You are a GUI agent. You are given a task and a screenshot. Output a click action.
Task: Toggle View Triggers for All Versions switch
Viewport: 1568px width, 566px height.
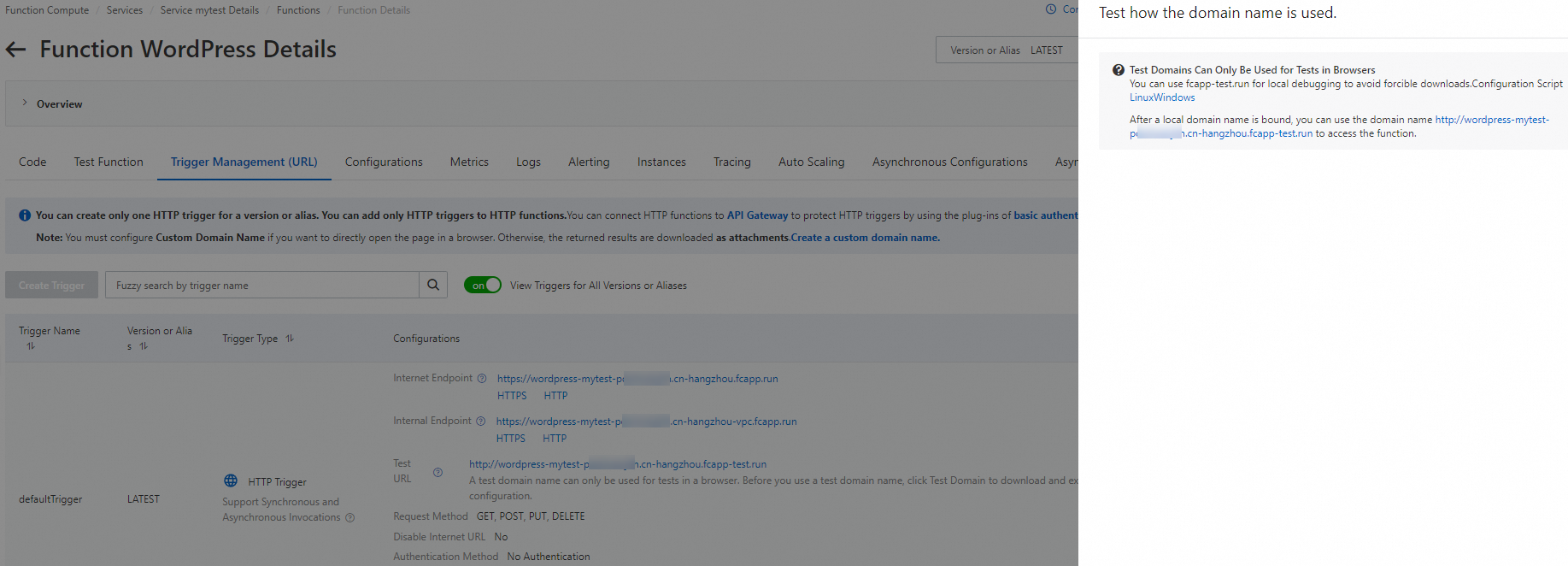coord(483,285)
